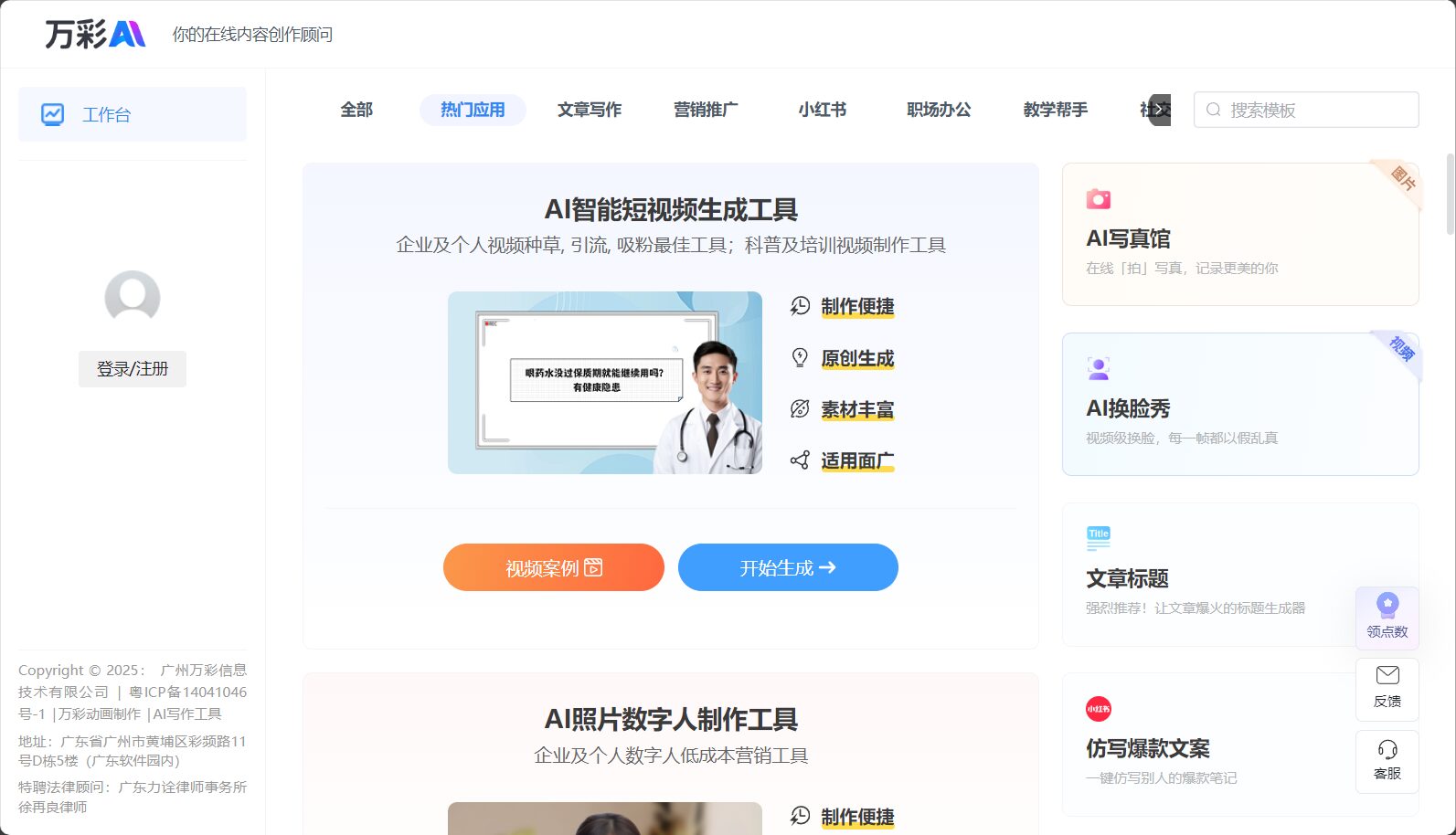Click 制作便捷 icon in digital human card

[800, 816]
